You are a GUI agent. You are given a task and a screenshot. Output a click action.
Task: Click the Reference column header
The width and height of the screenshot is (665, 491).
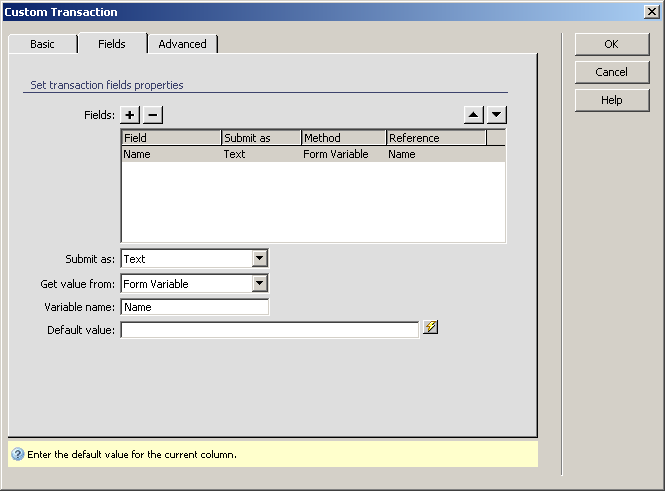(x=435, y=138)
